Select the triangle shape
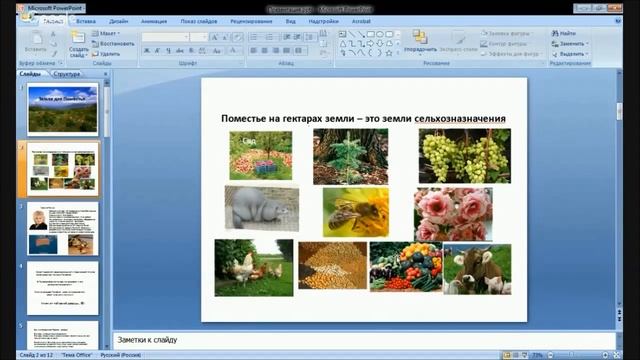 click(x=342, y=44)
